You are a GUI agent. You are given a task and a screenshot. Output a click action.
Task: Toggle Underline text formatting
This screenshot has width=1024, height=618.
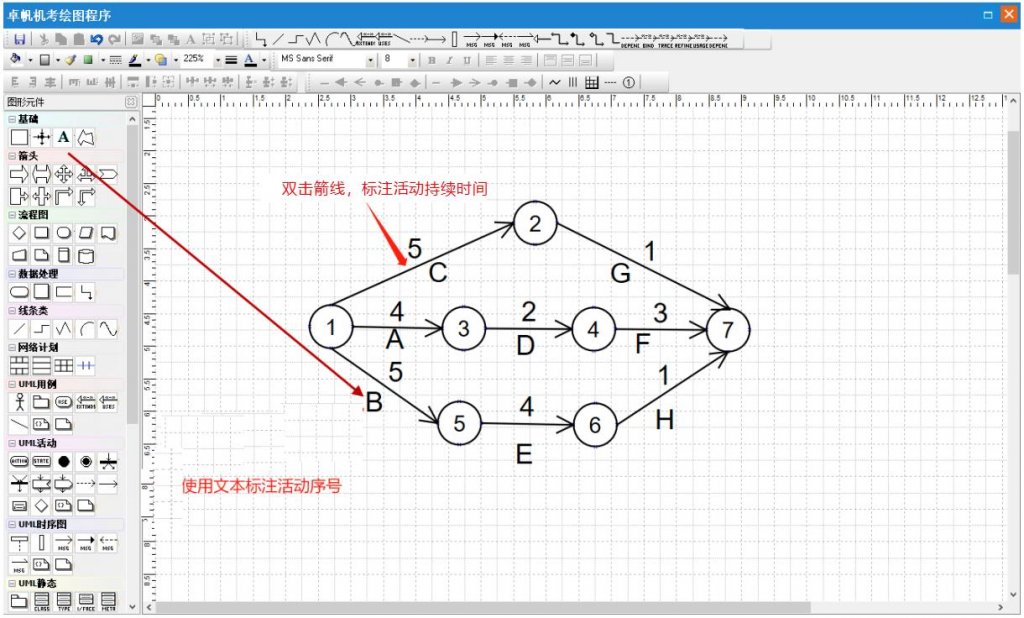(466, 60)
